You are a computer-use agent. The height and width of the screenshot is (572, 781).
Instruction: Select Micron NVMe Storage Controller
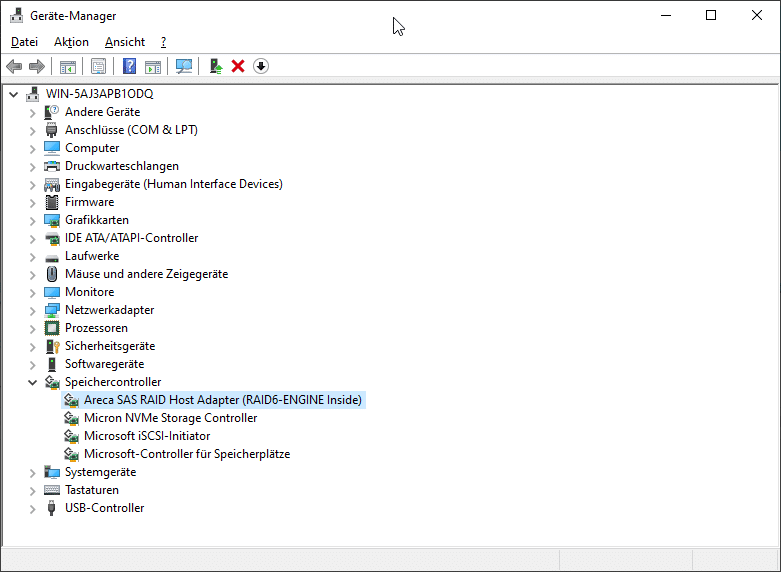pyautogui.click(x=170, y=418)
